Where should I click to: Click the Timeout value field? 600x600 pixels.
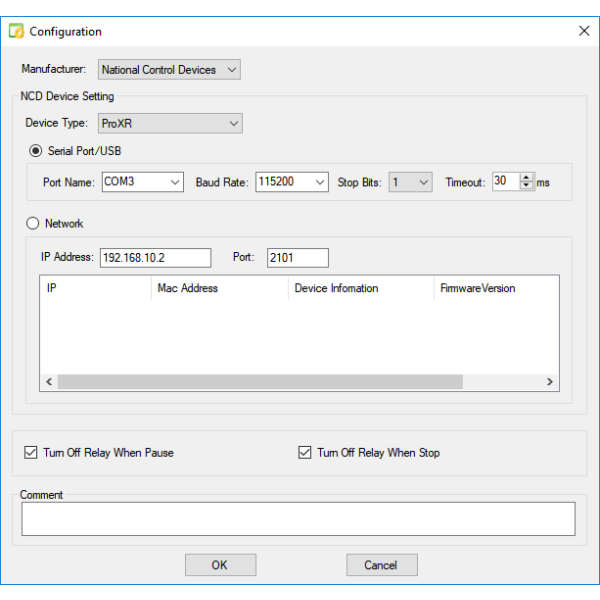(x=506, y=181)
